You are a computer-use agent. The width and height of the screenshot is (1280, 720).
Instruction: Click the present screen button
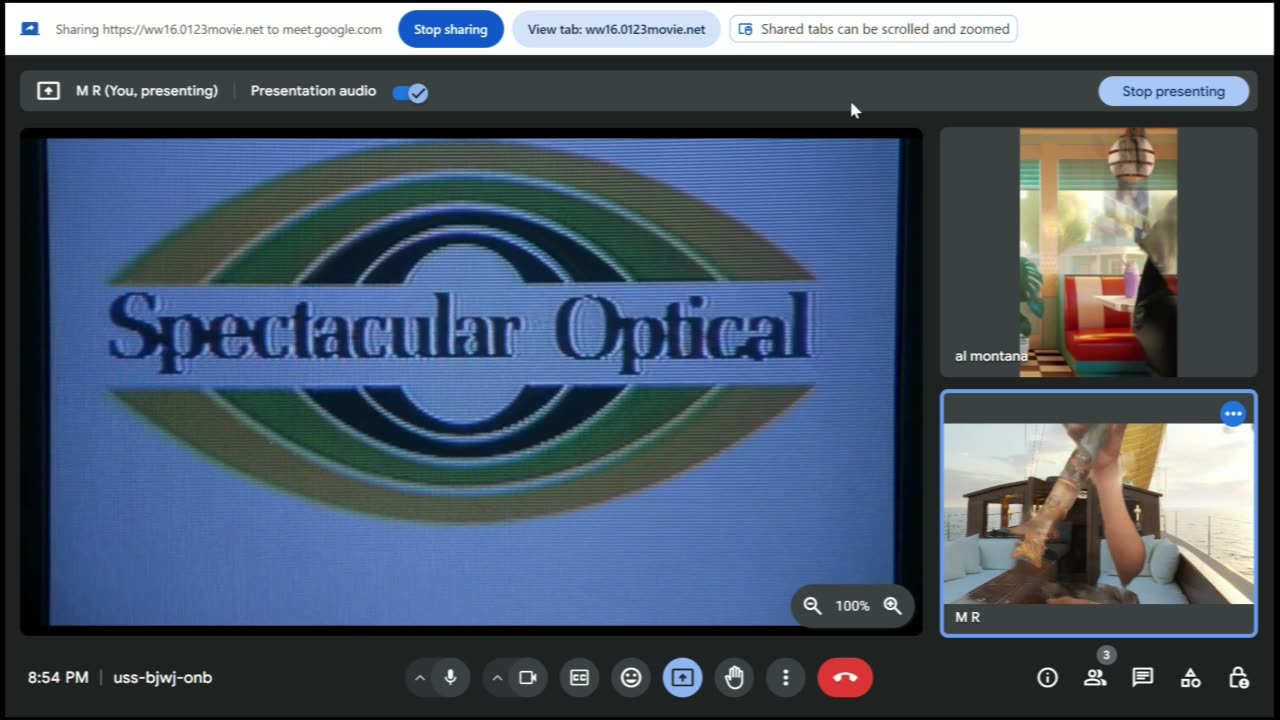tap(683, 678)
